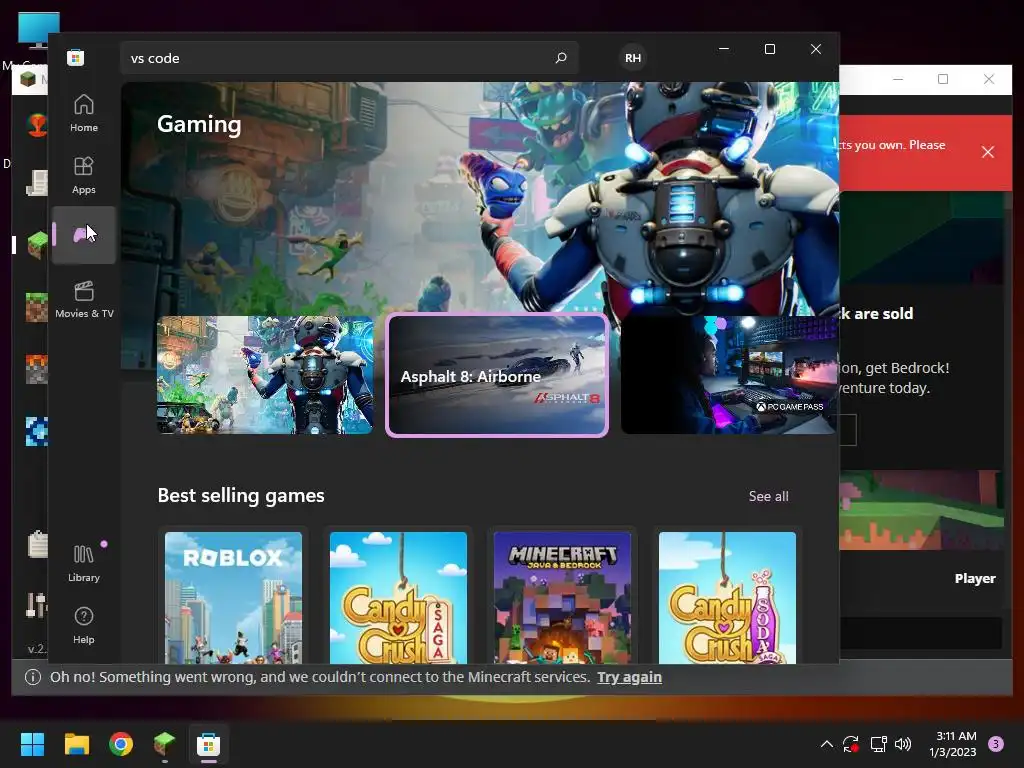
Task: Click the sync tray icon with red dot
Action: [850, 744]
